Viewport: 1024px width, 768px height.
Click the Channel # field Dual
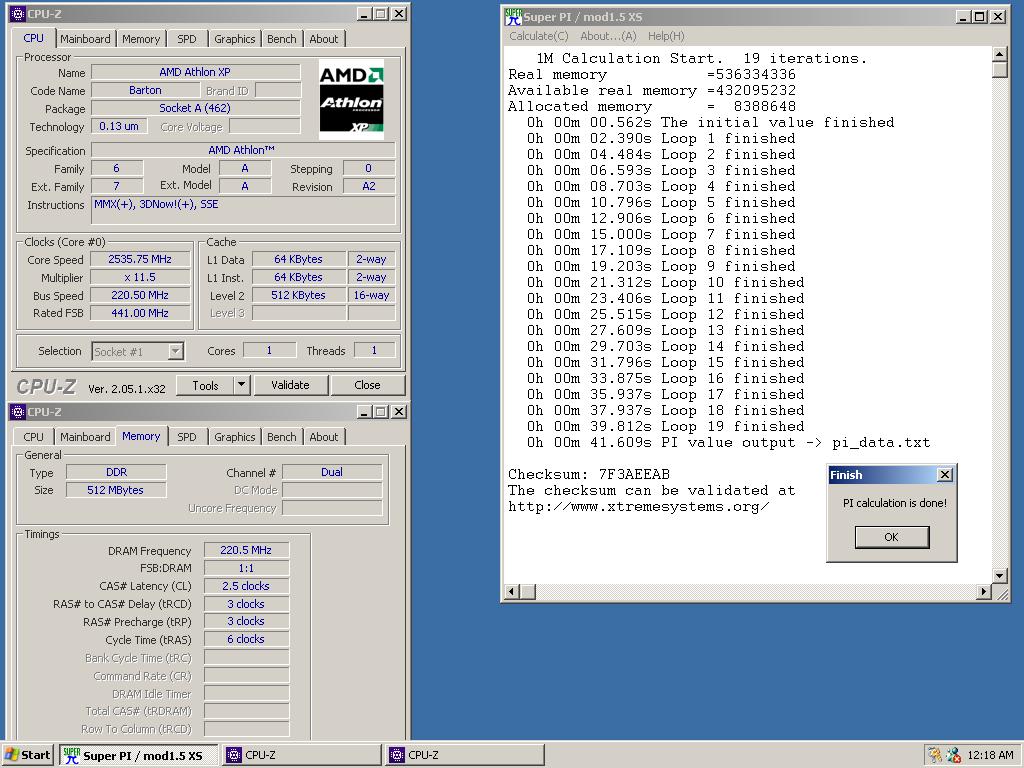pos(332,472)
